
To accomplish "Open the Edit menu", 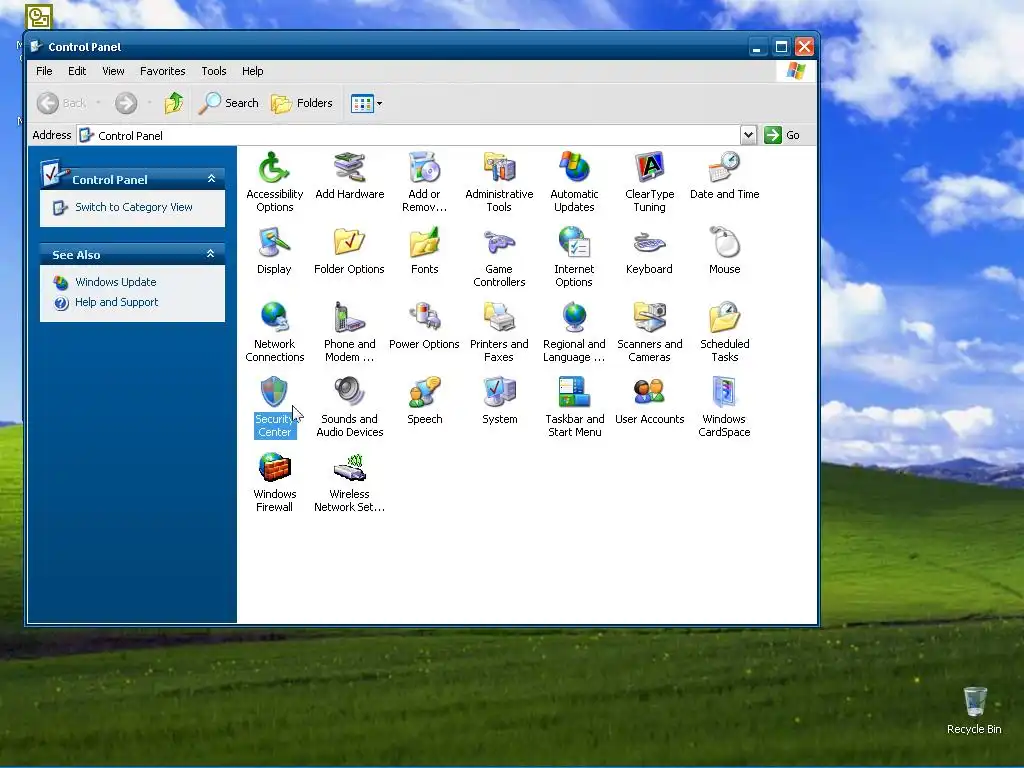I will pyautogui.click(x=77, y=71).
